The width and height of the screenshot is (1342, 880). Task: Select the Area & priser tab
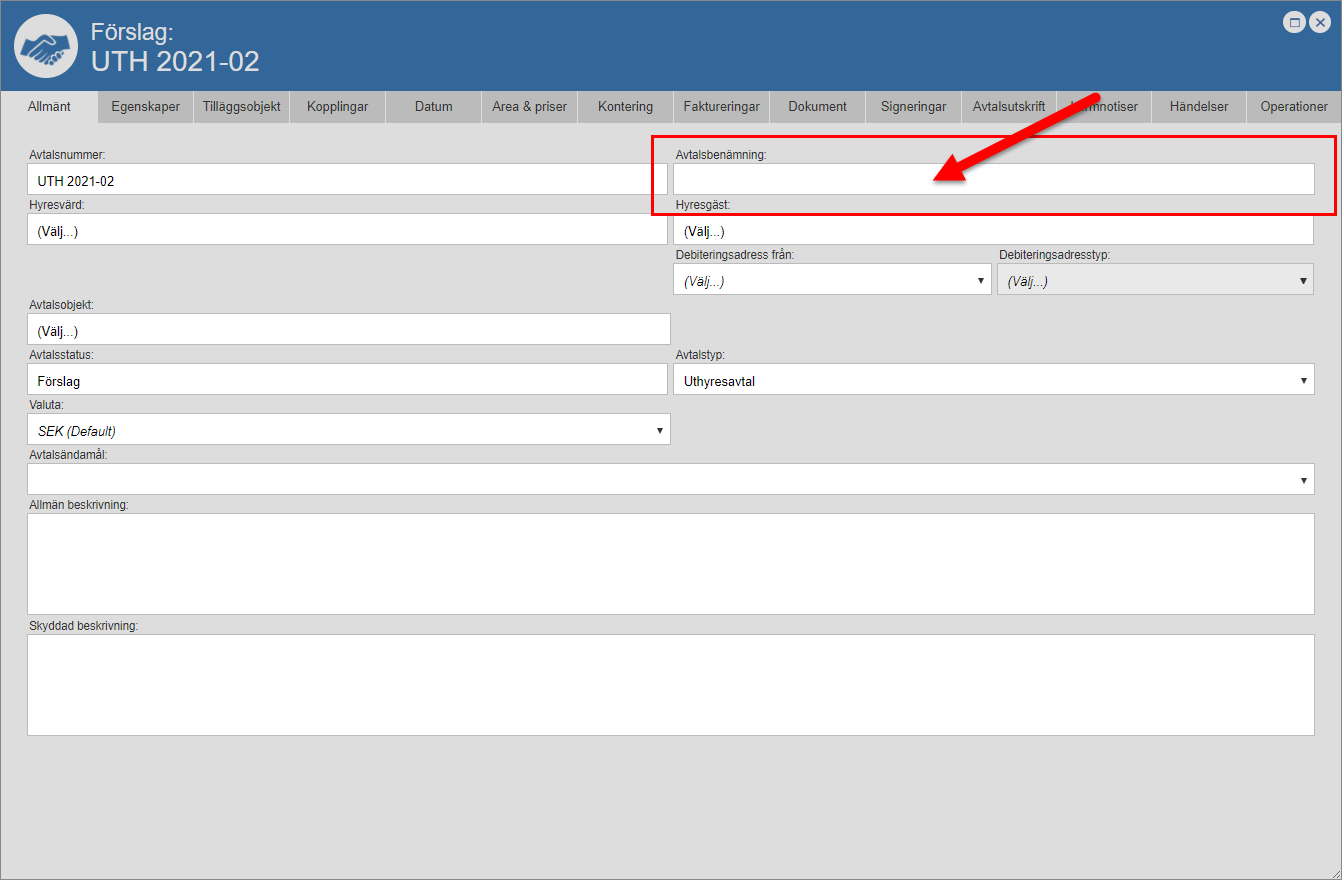click(529, 107)
